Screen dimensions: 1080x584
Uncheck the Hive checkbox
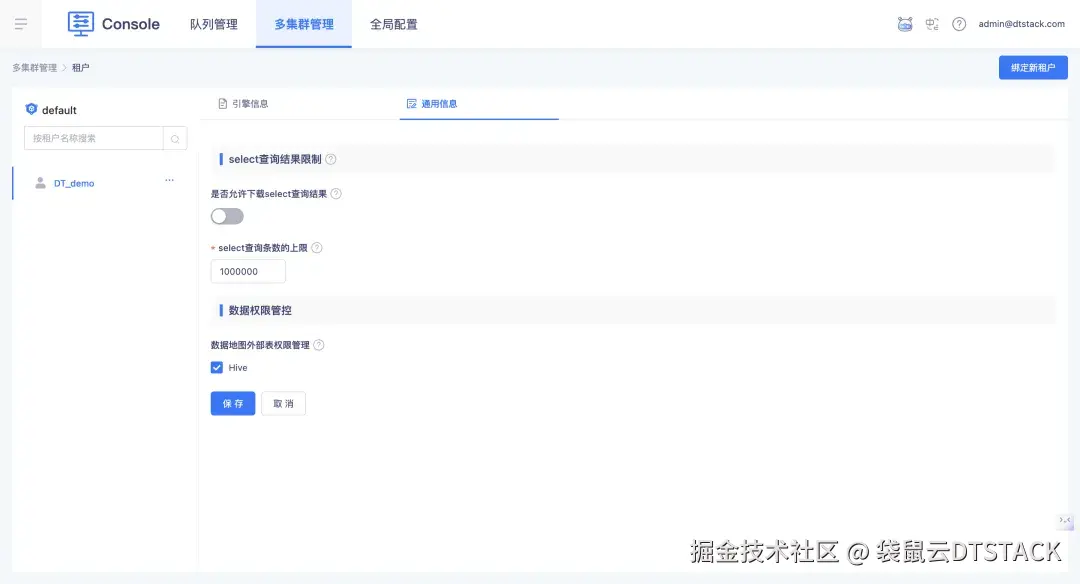[x=217, y=367]
